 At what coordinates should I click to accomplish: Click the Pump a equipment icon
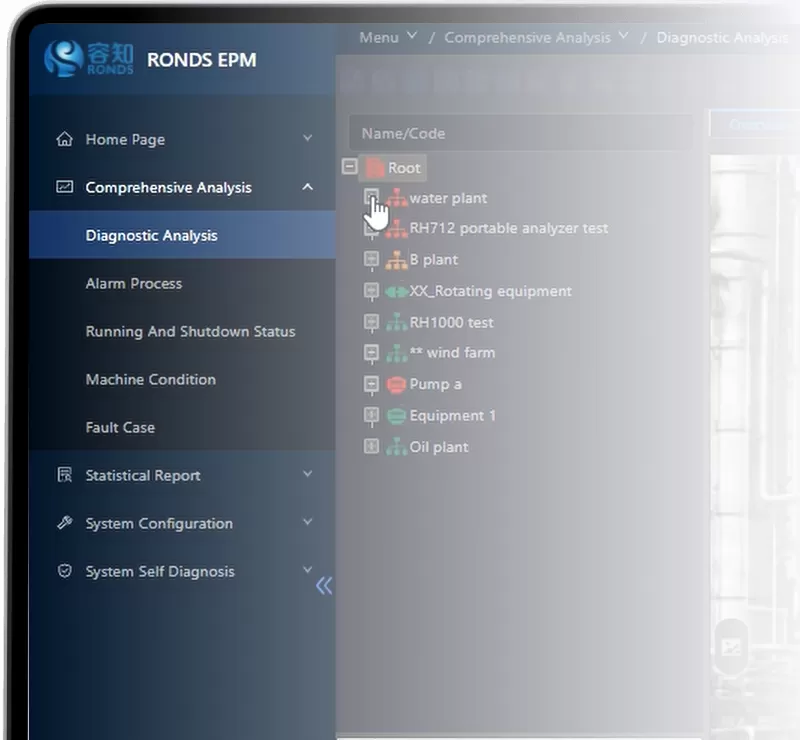pos(396,385)
